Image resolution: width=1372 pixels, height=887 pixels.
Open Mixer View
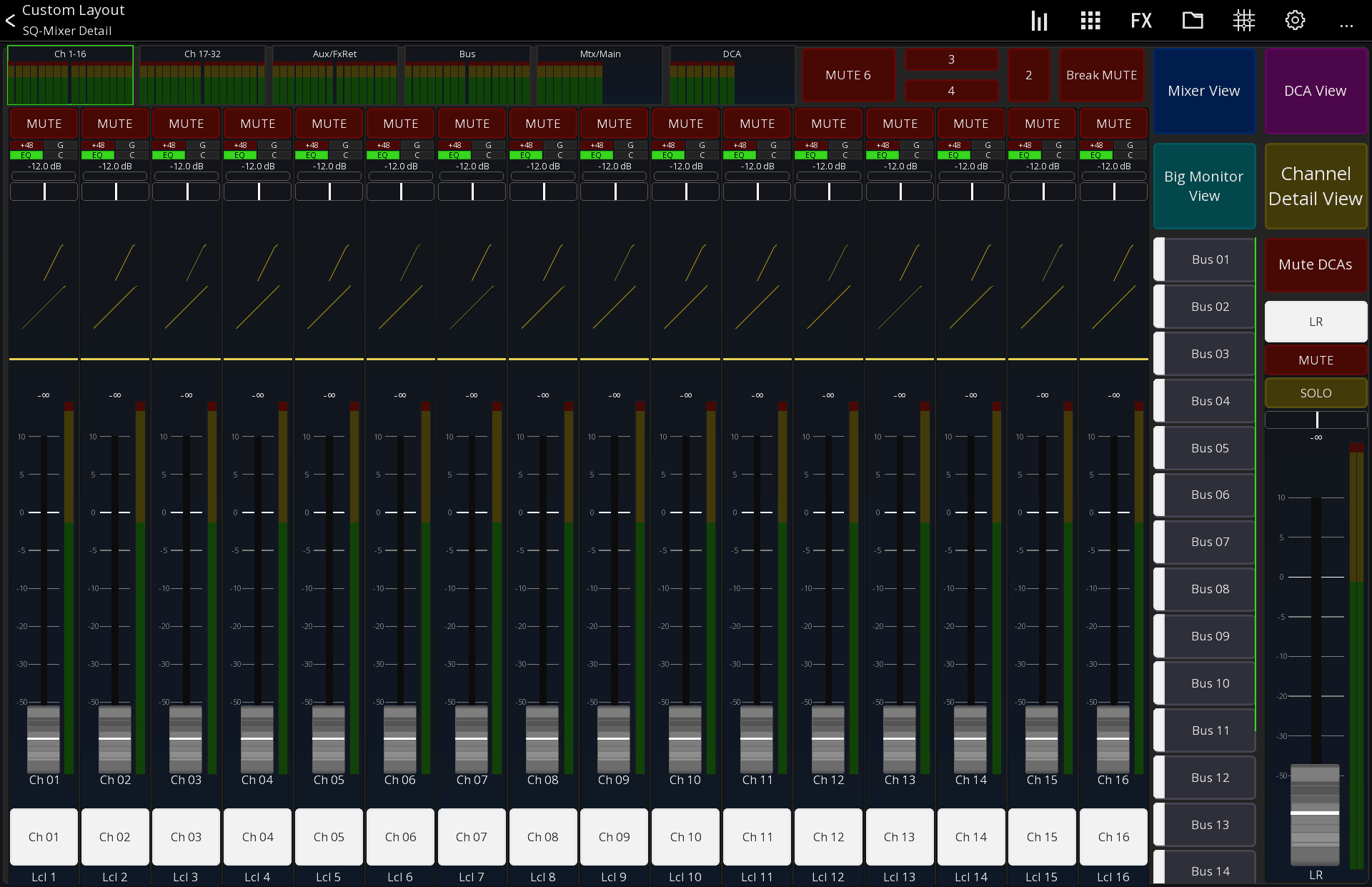(x=1204, y=91)
